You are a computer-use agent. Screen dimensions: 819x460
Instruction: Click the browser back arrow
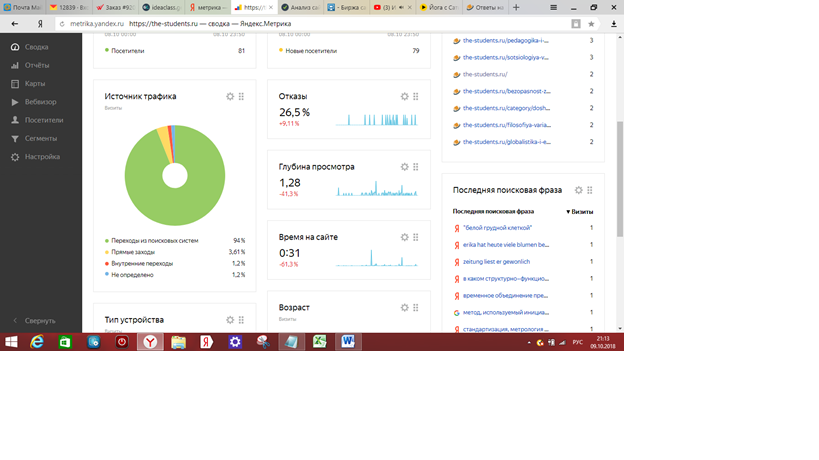coord(15,24)
